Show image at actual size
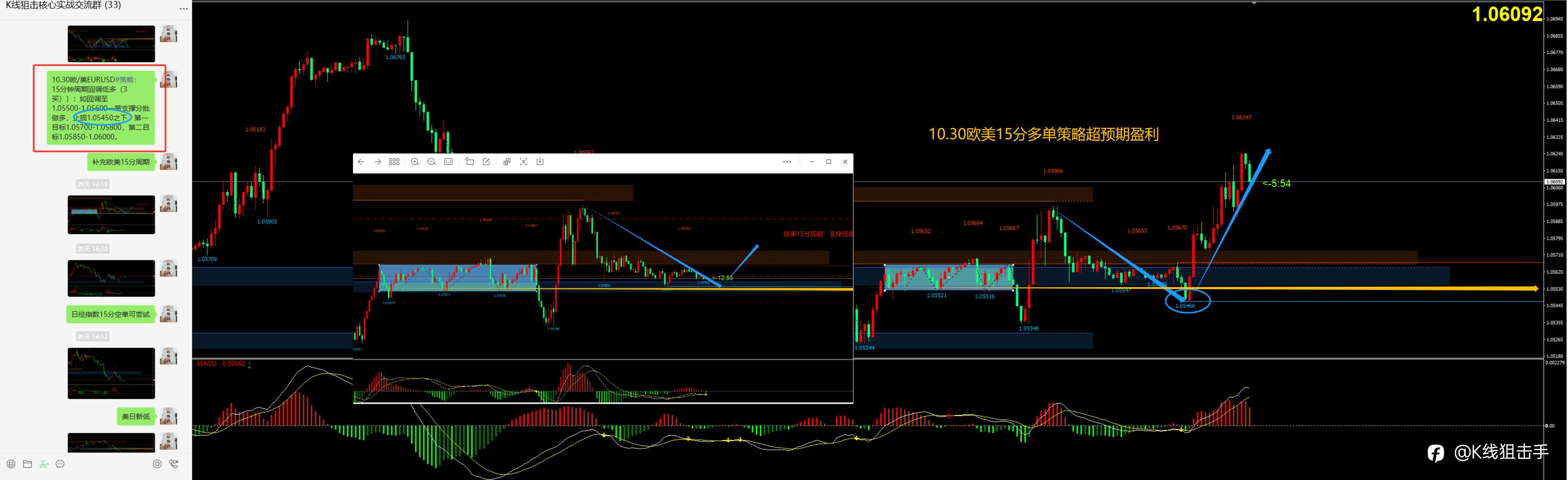The height and width of the screenshot is (480, 1568). (449, 161)
